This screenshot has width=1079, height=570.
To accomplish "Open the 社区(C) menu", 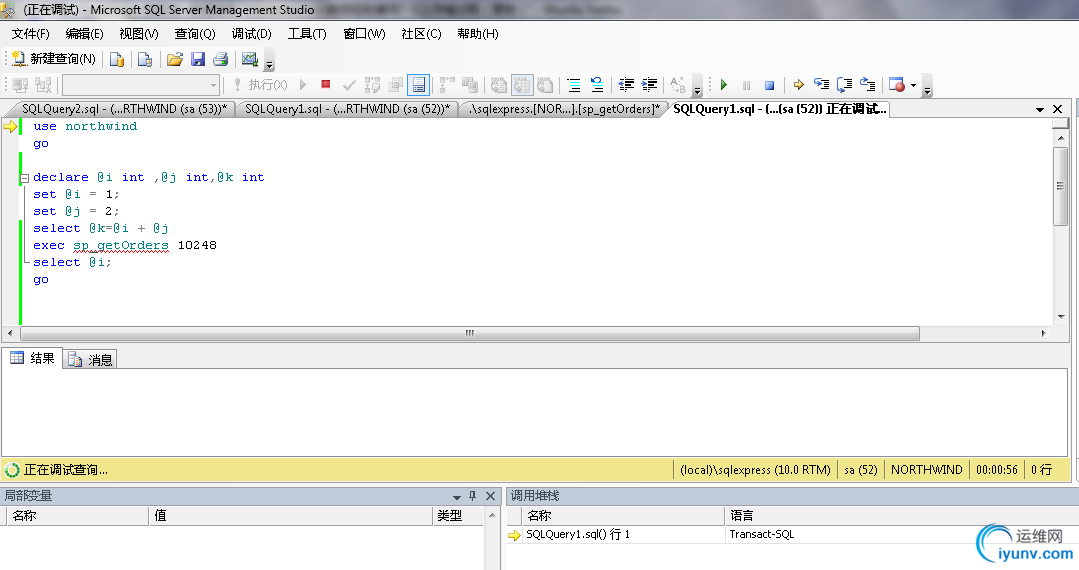I will coord(421,34).
